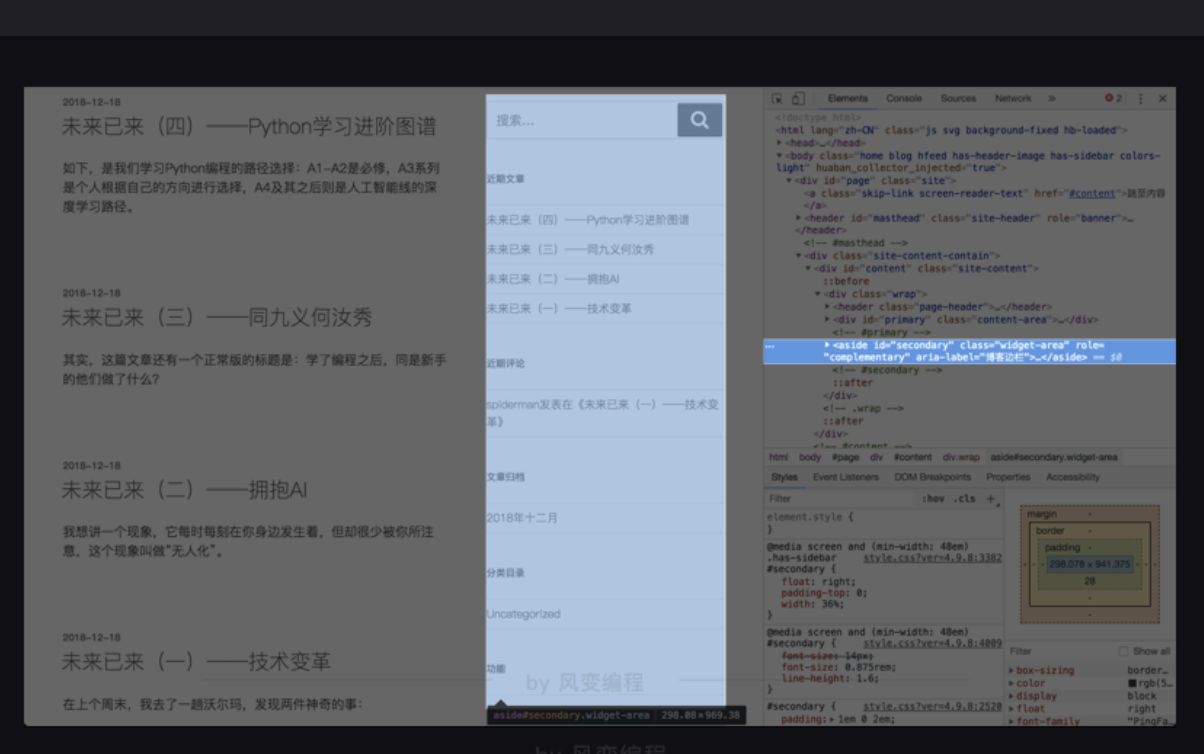Open the Event Listeners panel tab
This screenshot has width=1204, height=754.
(x=845, y=476)
